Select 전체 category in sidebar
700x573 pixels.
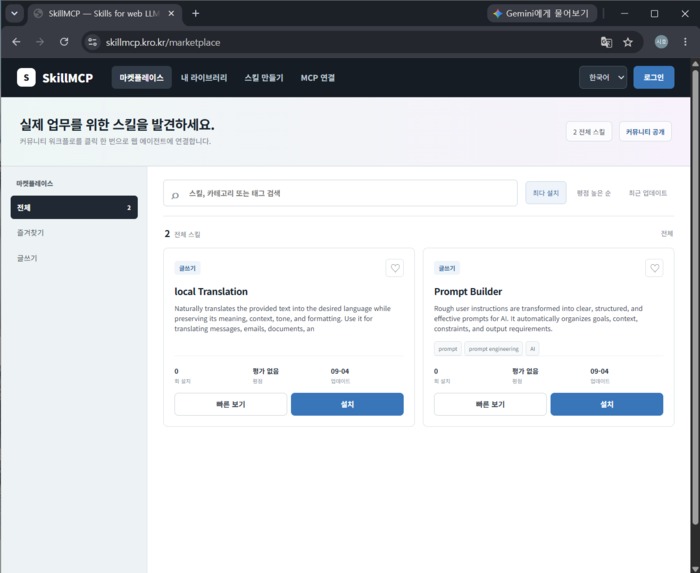74,208
